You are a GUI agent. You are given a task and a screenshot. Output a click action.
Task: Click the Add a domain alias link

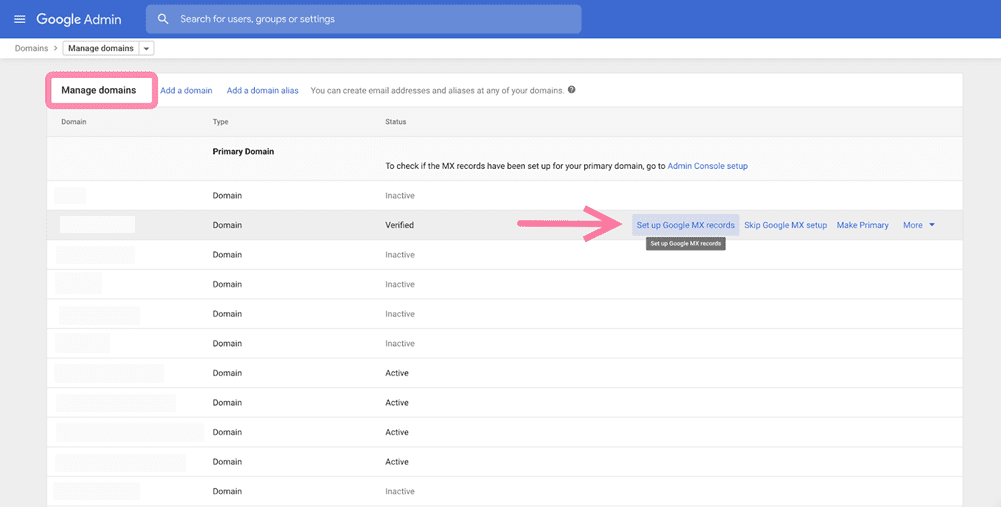coord(262,90)
